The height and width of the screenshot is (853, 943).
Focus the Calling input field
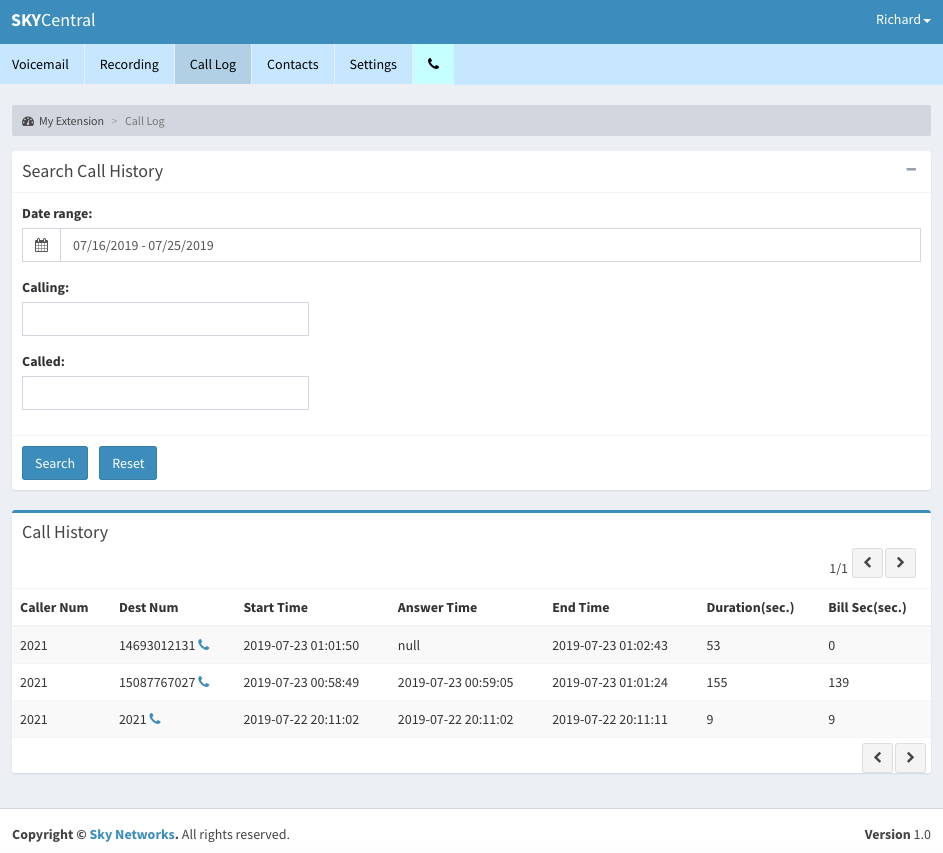point(165,319)
